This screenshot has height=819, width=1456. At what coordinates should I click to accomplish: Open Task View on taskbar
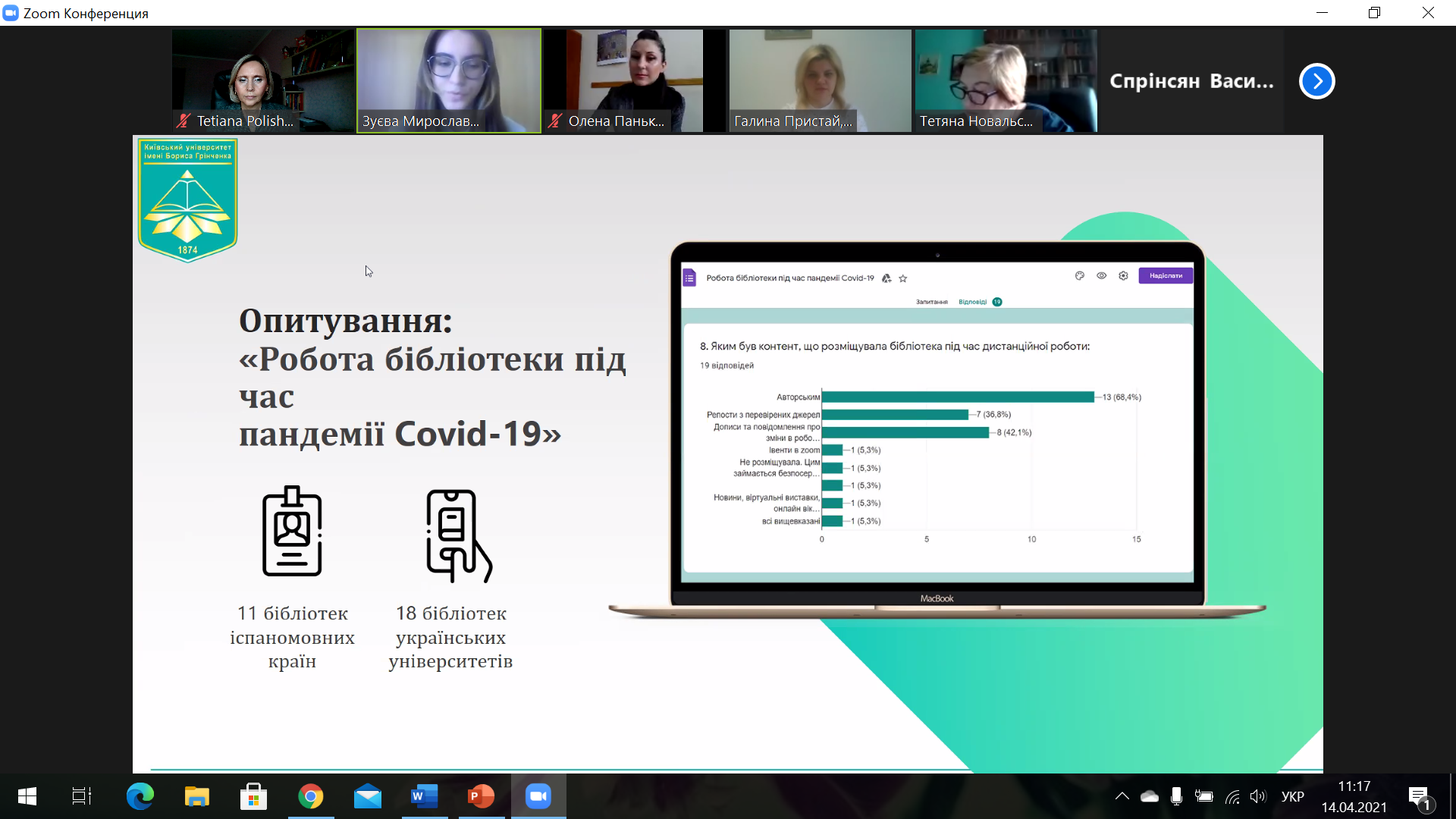click(x=81, y=796)
